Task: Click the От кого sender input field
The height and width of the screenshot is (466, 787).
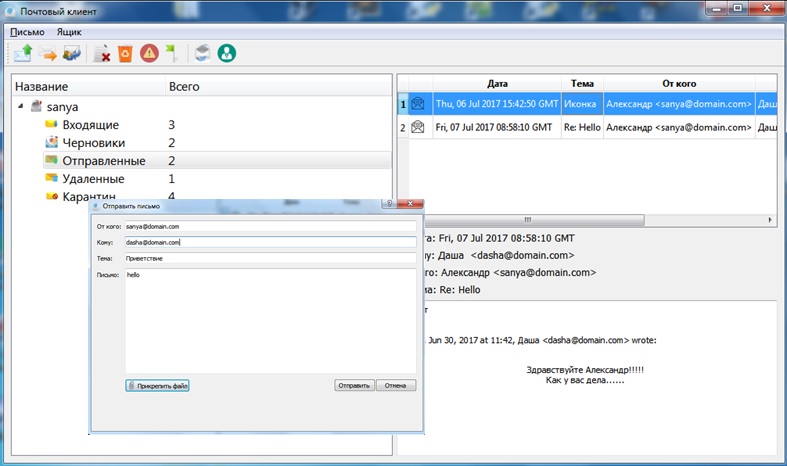Action: tap(271, 226)
